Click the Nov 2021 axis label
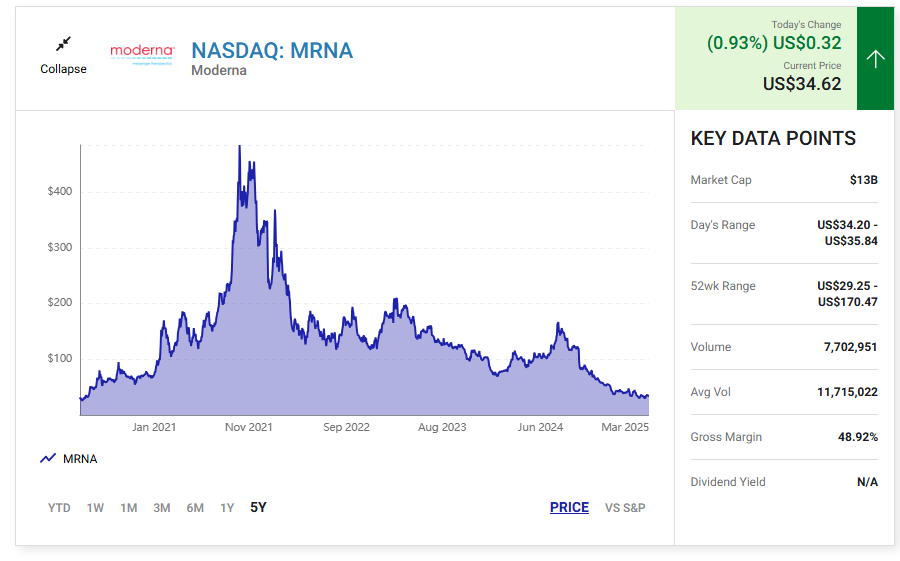The height and width of the screenshot is (561, 900). [x=249, y=427]
